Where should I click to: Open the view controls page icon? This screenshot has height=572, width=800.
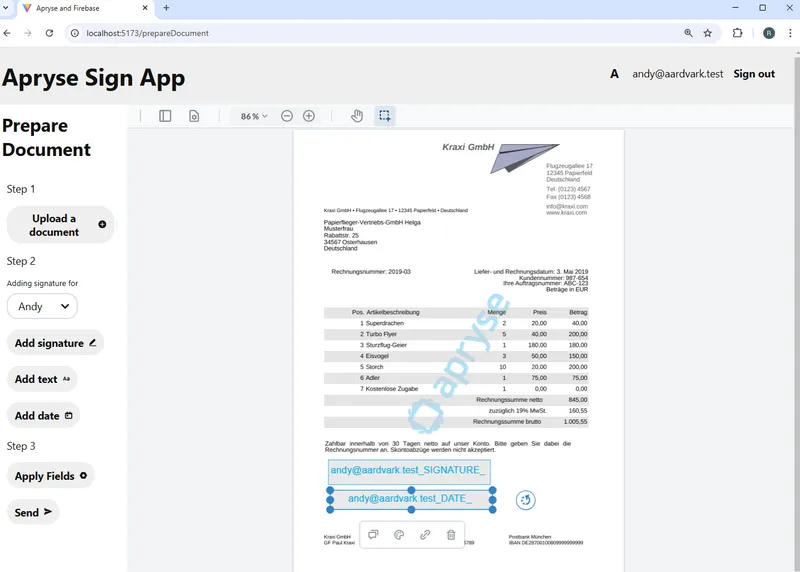click(194, 116)
